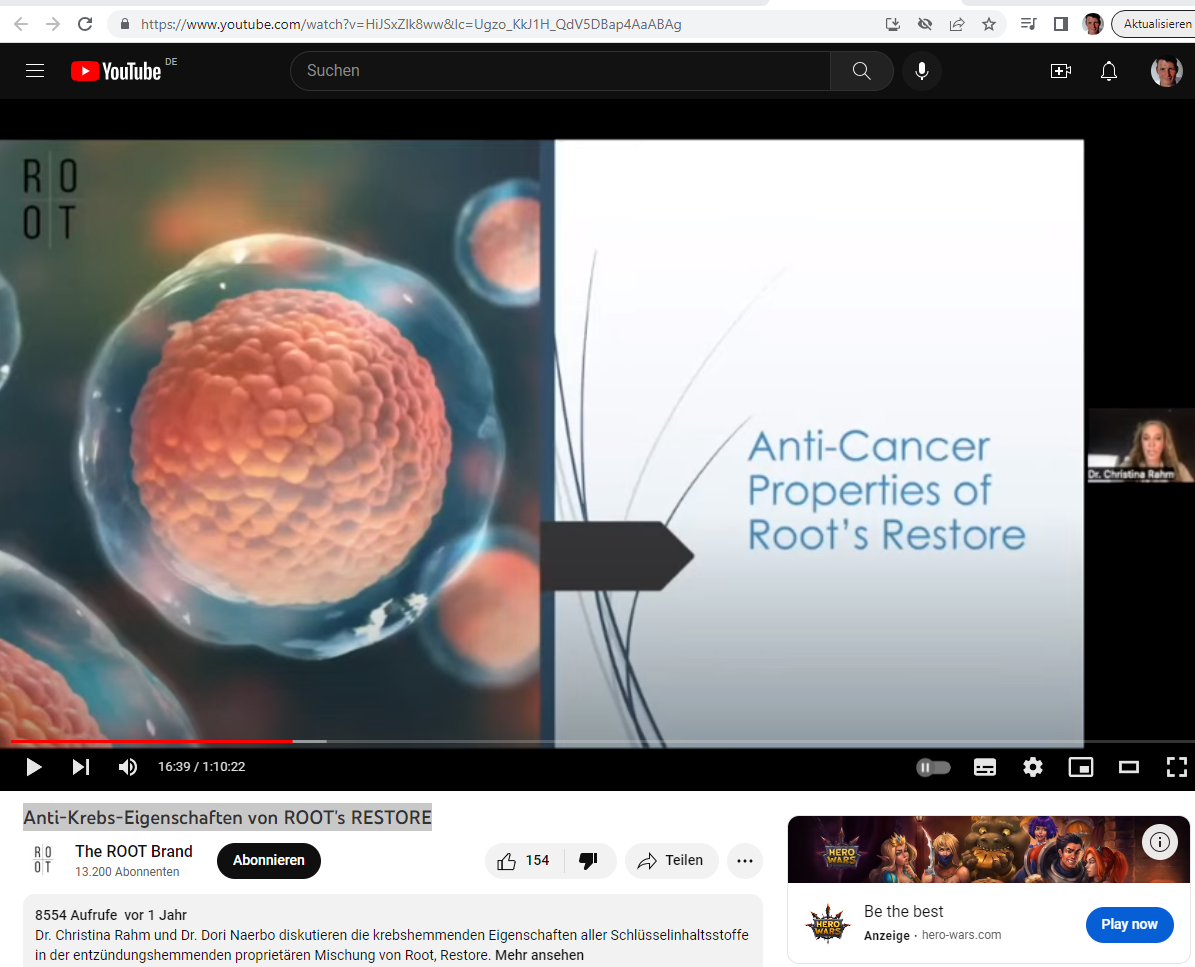Skip to the next video

[81, 767]
